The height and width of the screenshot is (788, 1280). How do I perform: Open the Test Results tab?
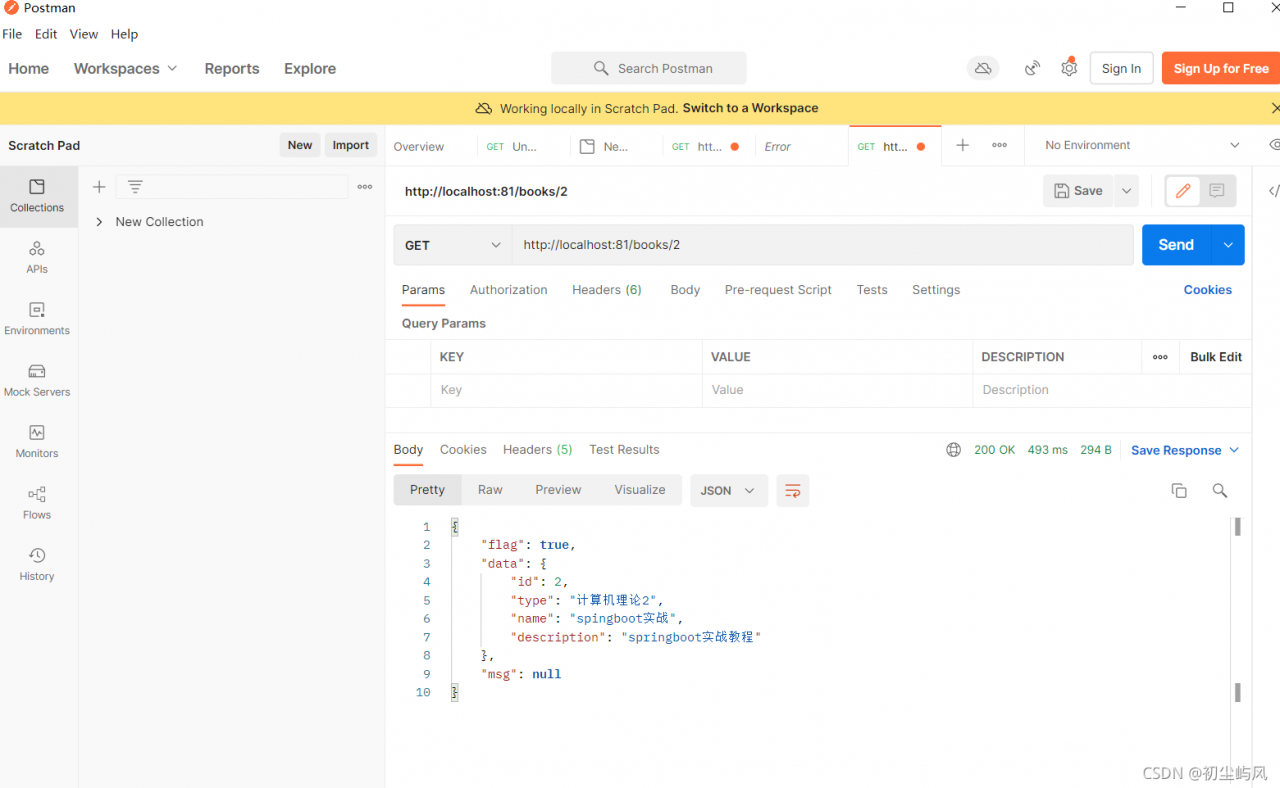624,450
